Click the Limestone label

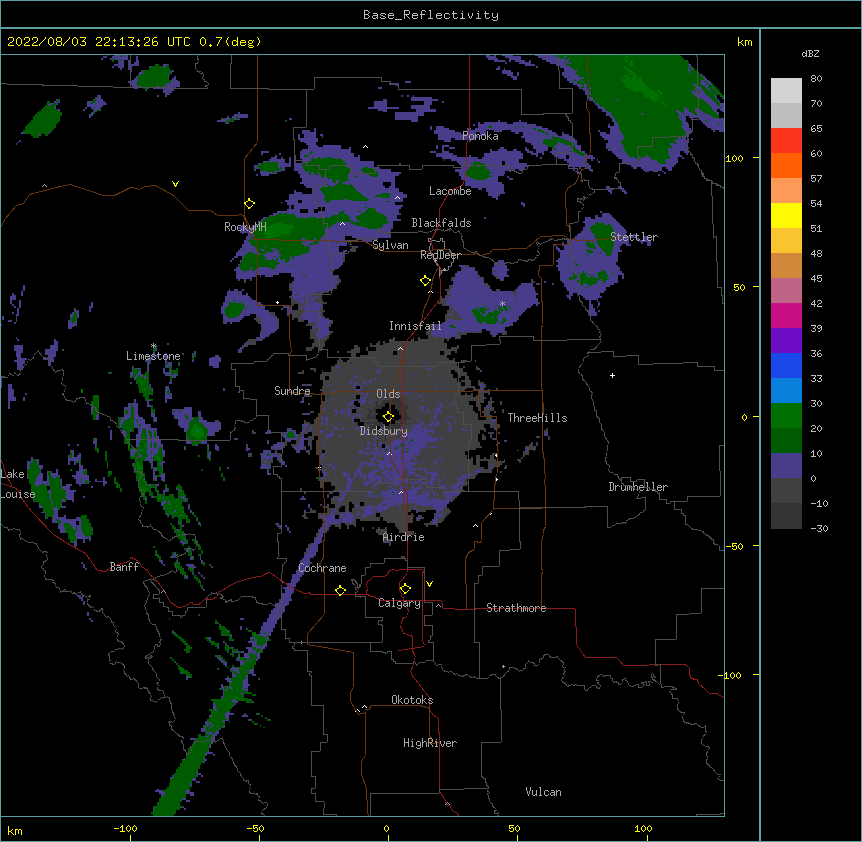pyautogui.click(x=153, y=356)
